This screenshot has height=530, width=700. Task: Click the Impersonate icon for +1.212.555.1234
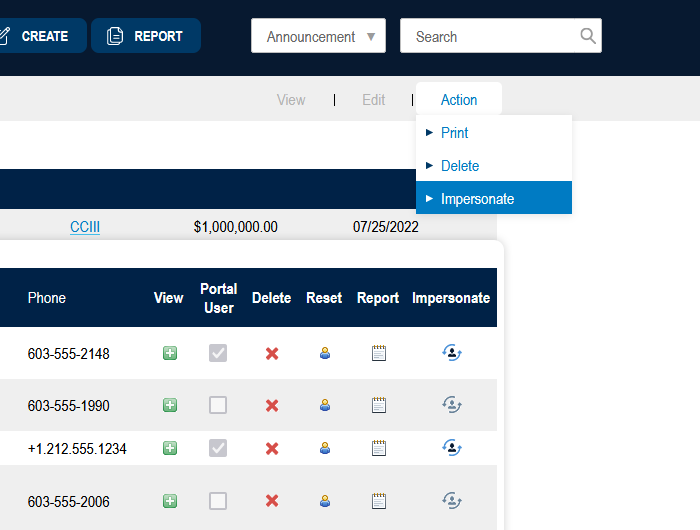click(452, 448)
